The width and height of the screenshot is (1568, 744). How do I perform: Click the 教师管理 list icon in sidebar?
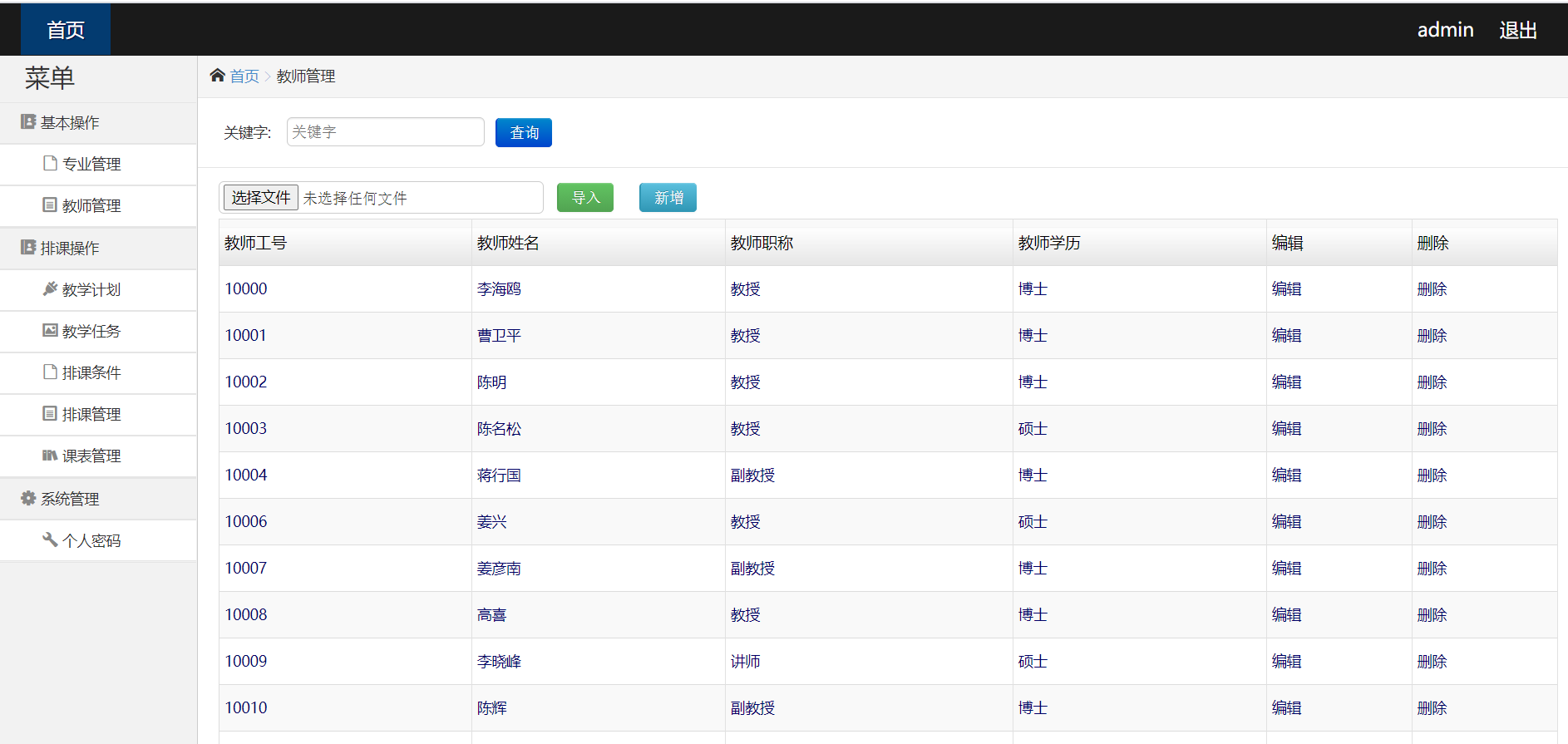tap(50, 204)
